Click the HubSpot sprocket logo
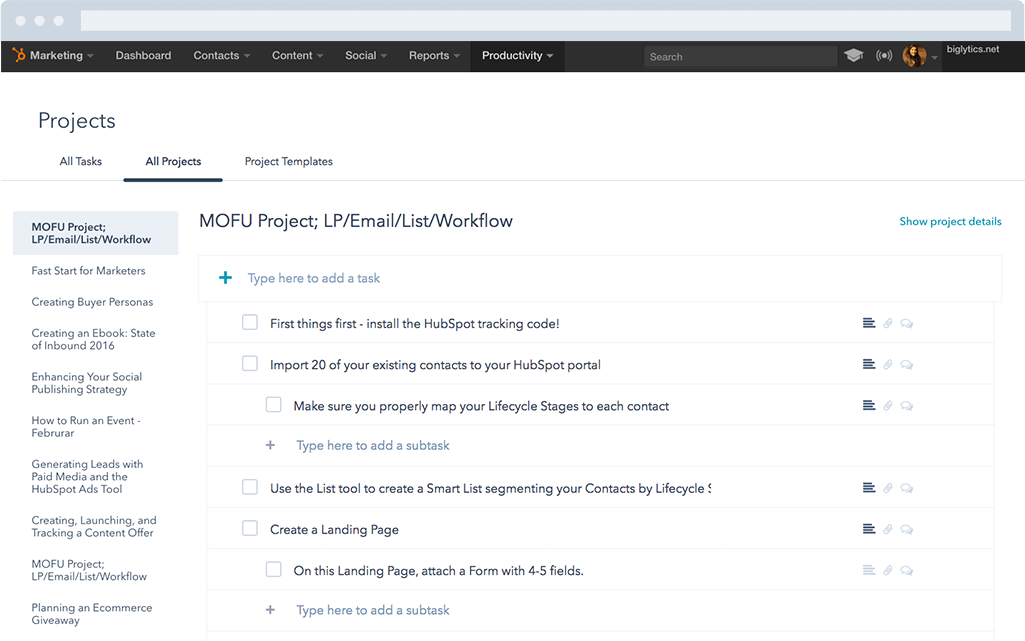 [18, 56]
